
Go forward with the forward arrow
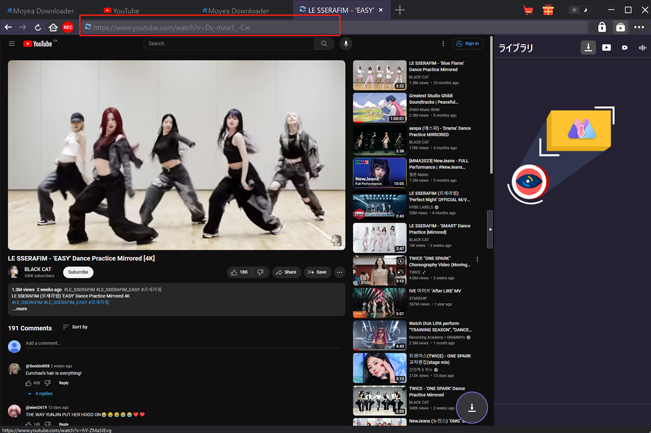(x=23, y=27)
